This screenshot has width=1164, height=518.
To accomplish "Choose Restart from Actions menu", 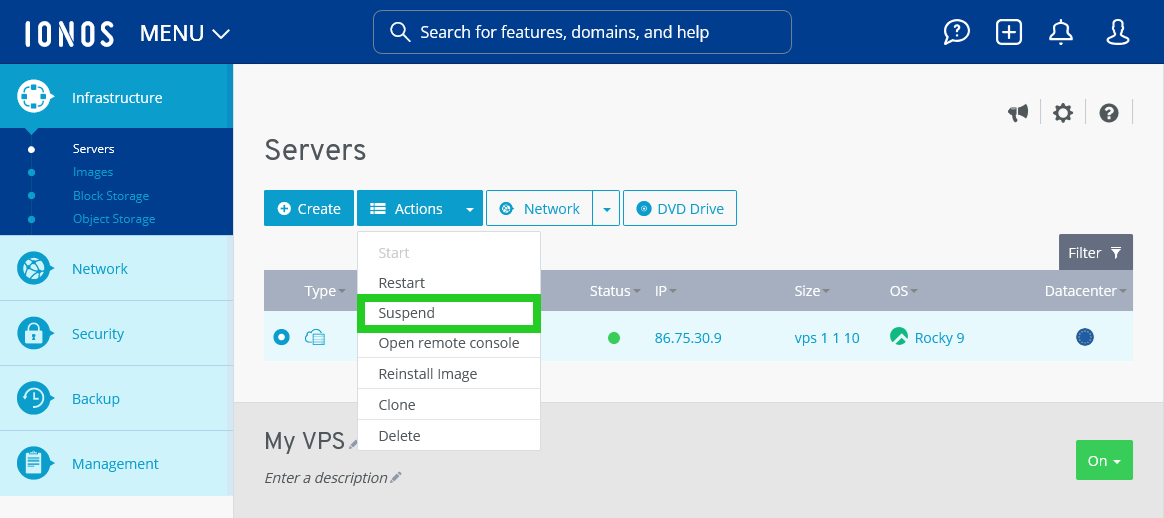I will [449, 283].
